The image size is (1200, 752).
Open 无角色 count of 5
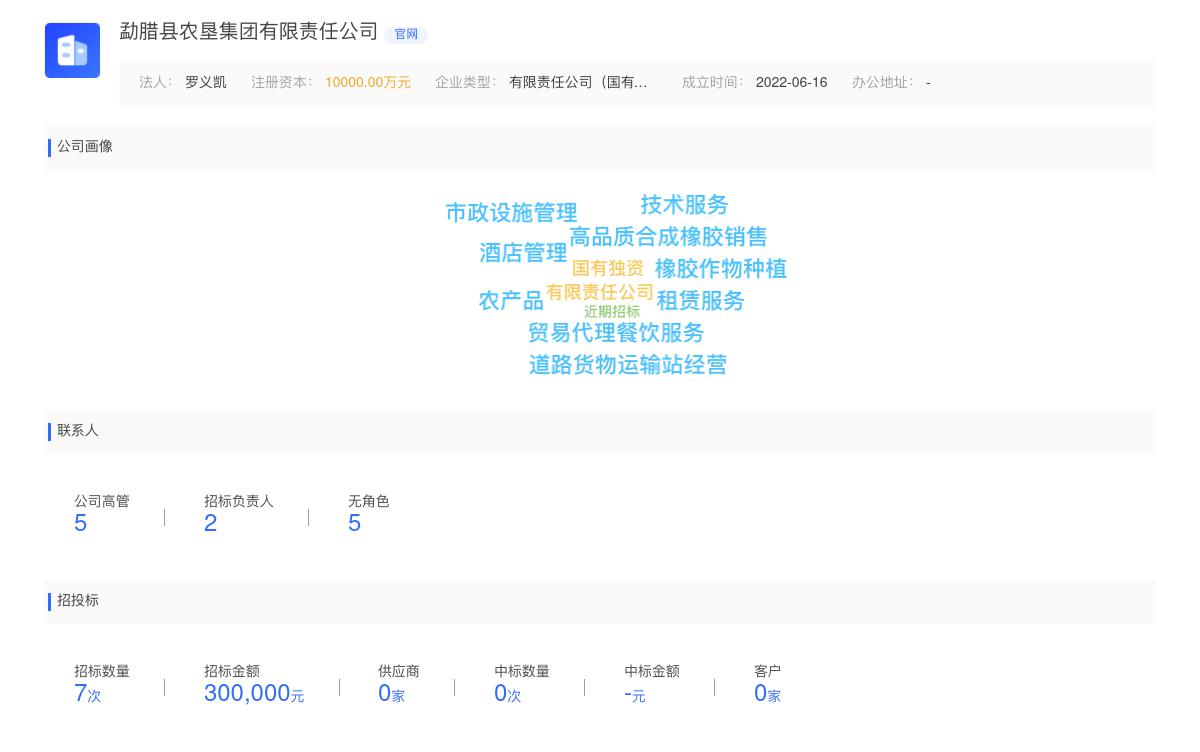[x=355, y=523]
